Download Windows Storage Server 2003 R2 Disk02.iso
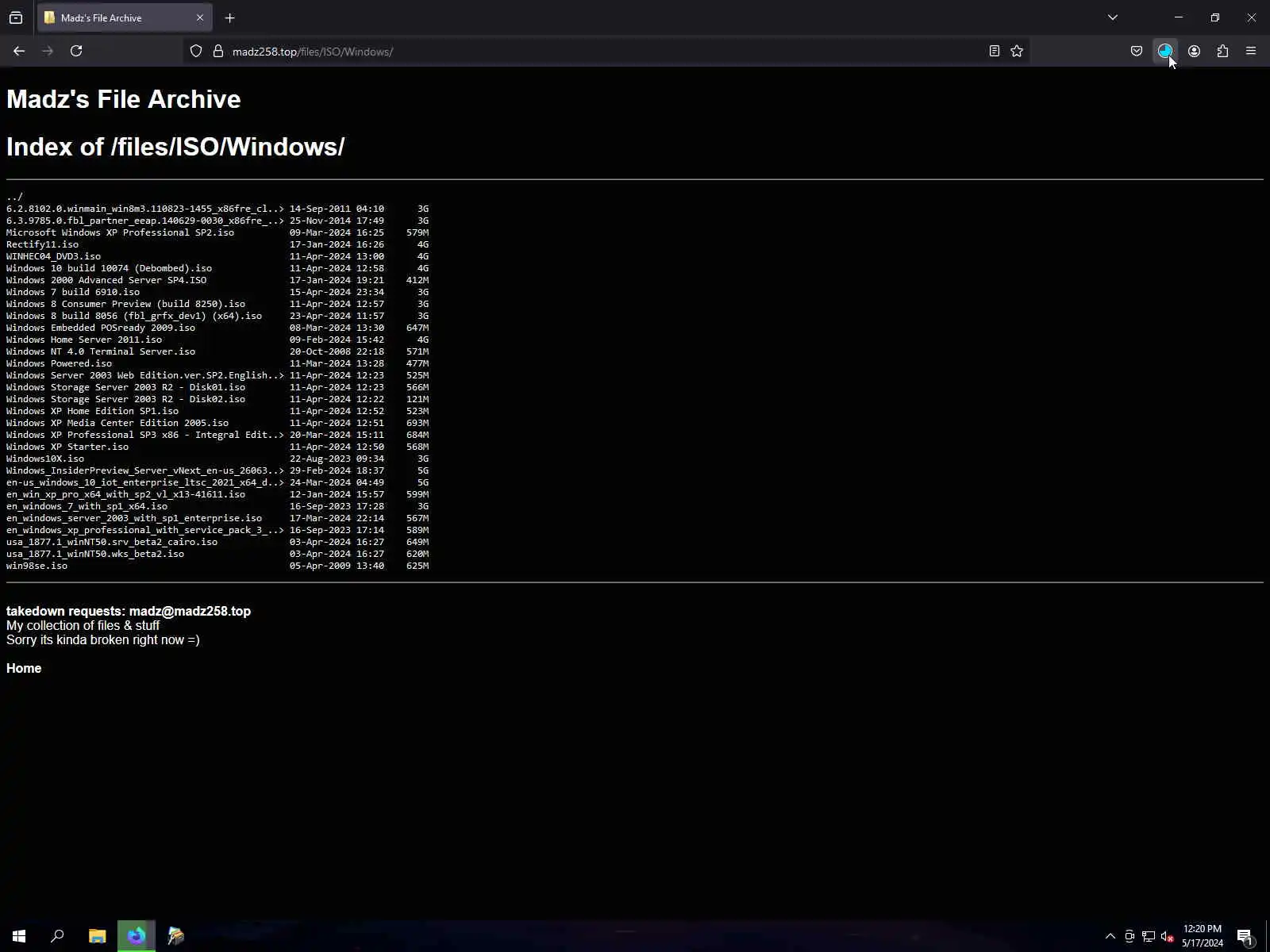The height and width of the screenshot is (952, 1270). pyautogui.click(x=126, y=399)
